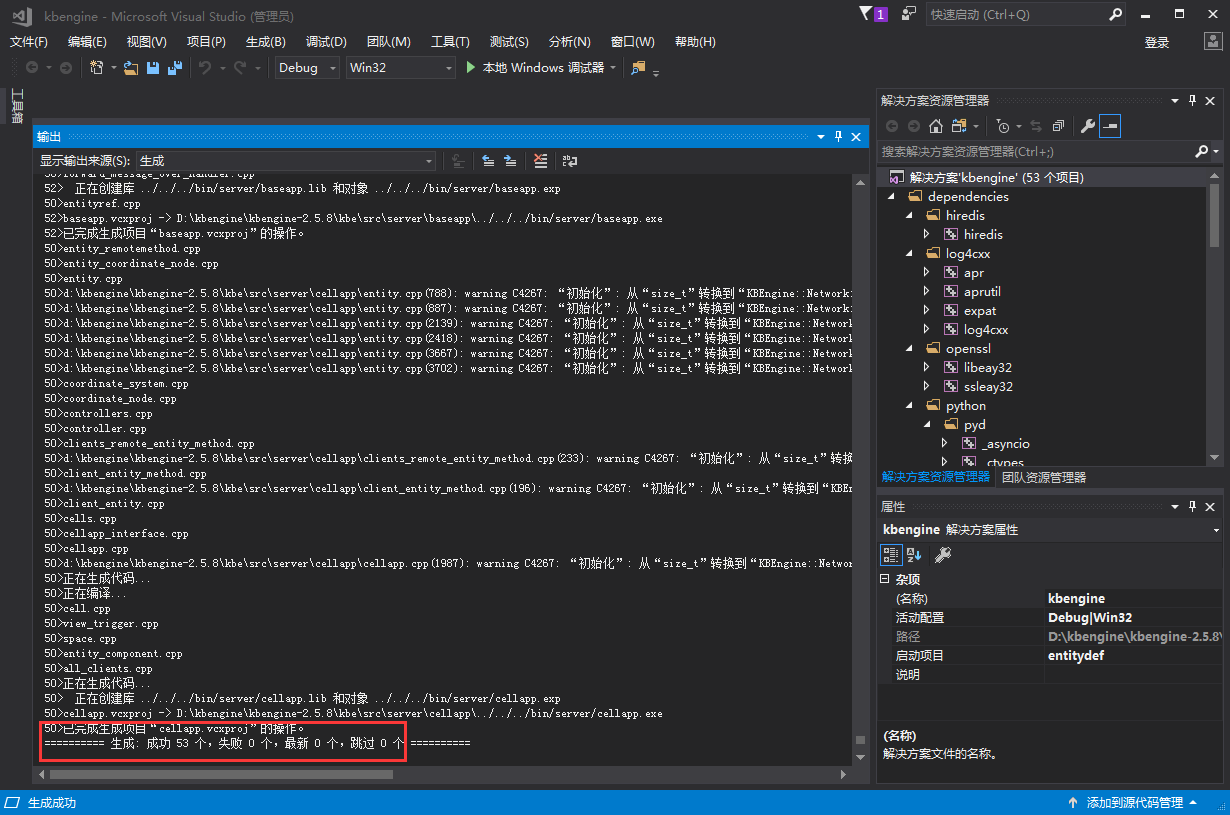Click the Solution Explorer search field
1230x815 pixels.
[x=1035, y=151]
